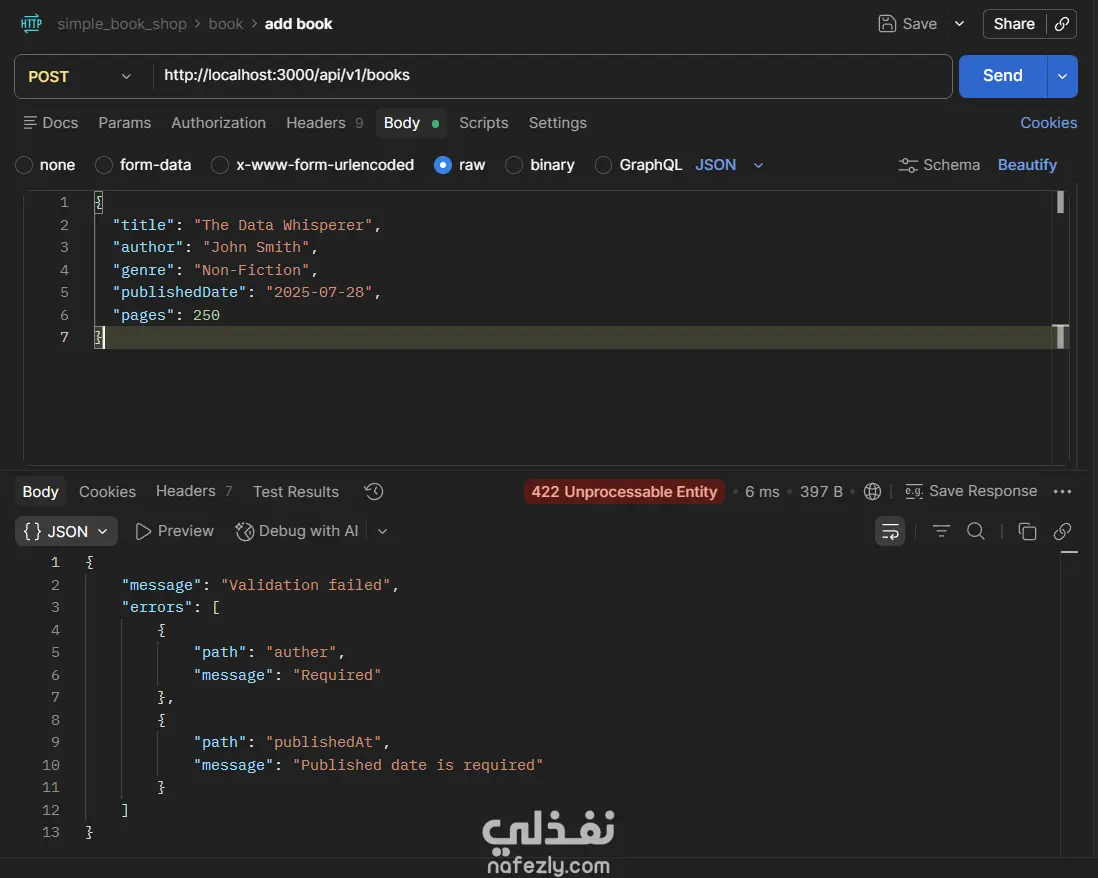This screenshot has width=1098, height=878.
Task: Click the link icon in response toolbar
Action: [1062, 531]
